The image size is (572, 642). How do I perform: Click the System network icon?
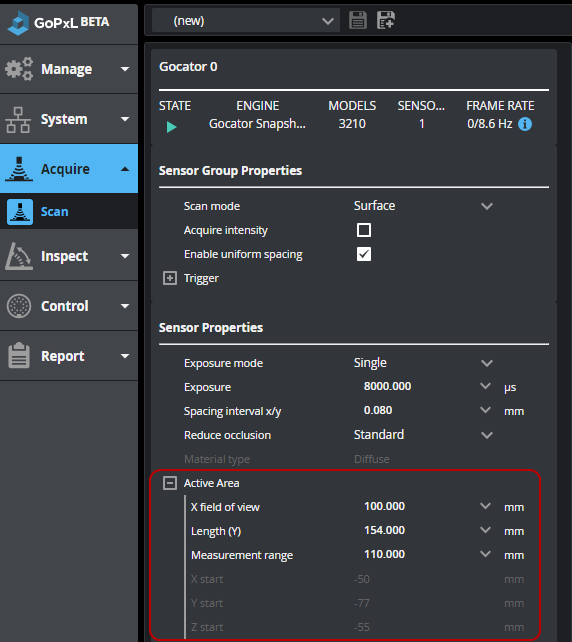click(18, 120)
